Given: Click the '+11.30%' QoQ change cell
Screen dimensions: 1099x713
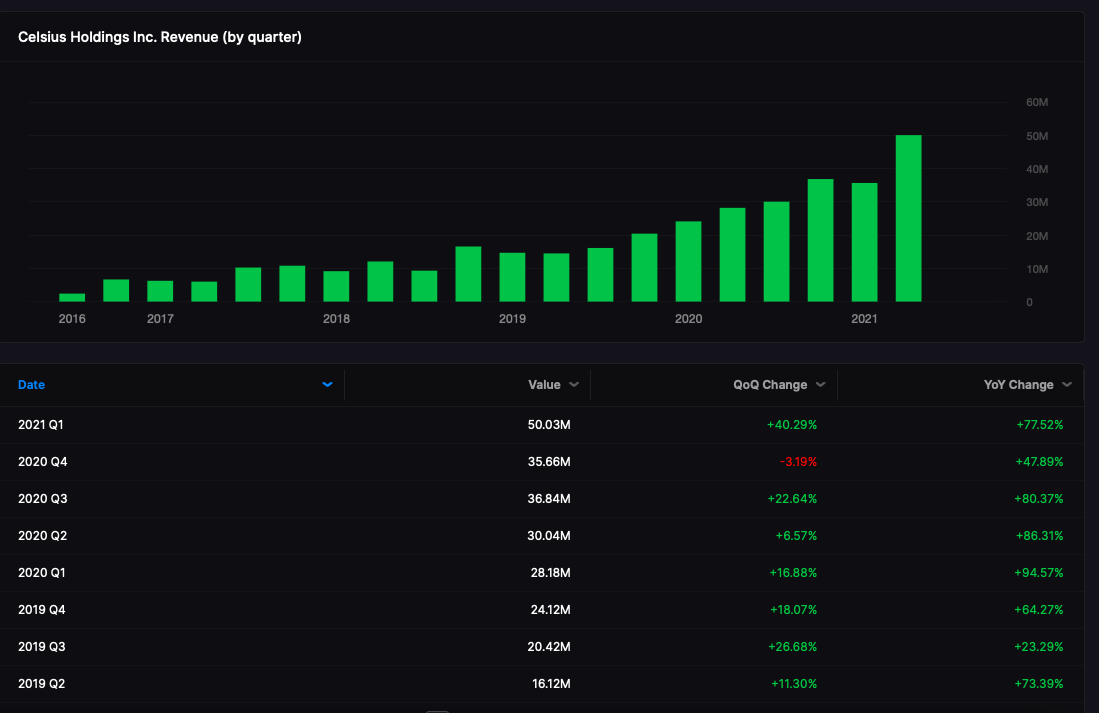Looking at the screenshot, I should coord(794,684).
